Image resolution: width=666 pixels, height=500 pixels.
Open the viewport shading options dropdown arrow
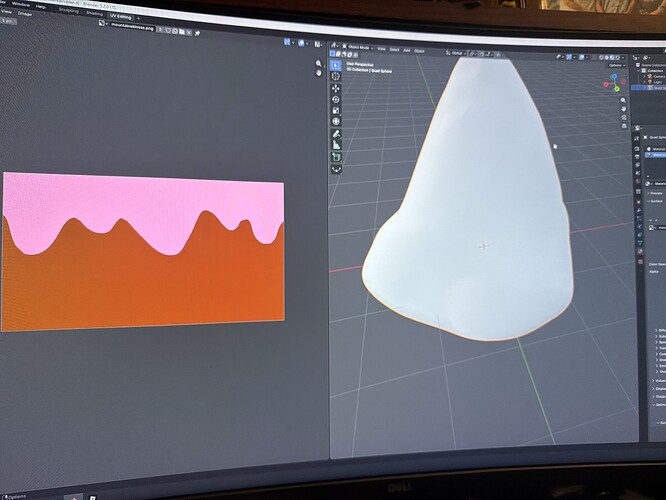click(x=624, y=58)
